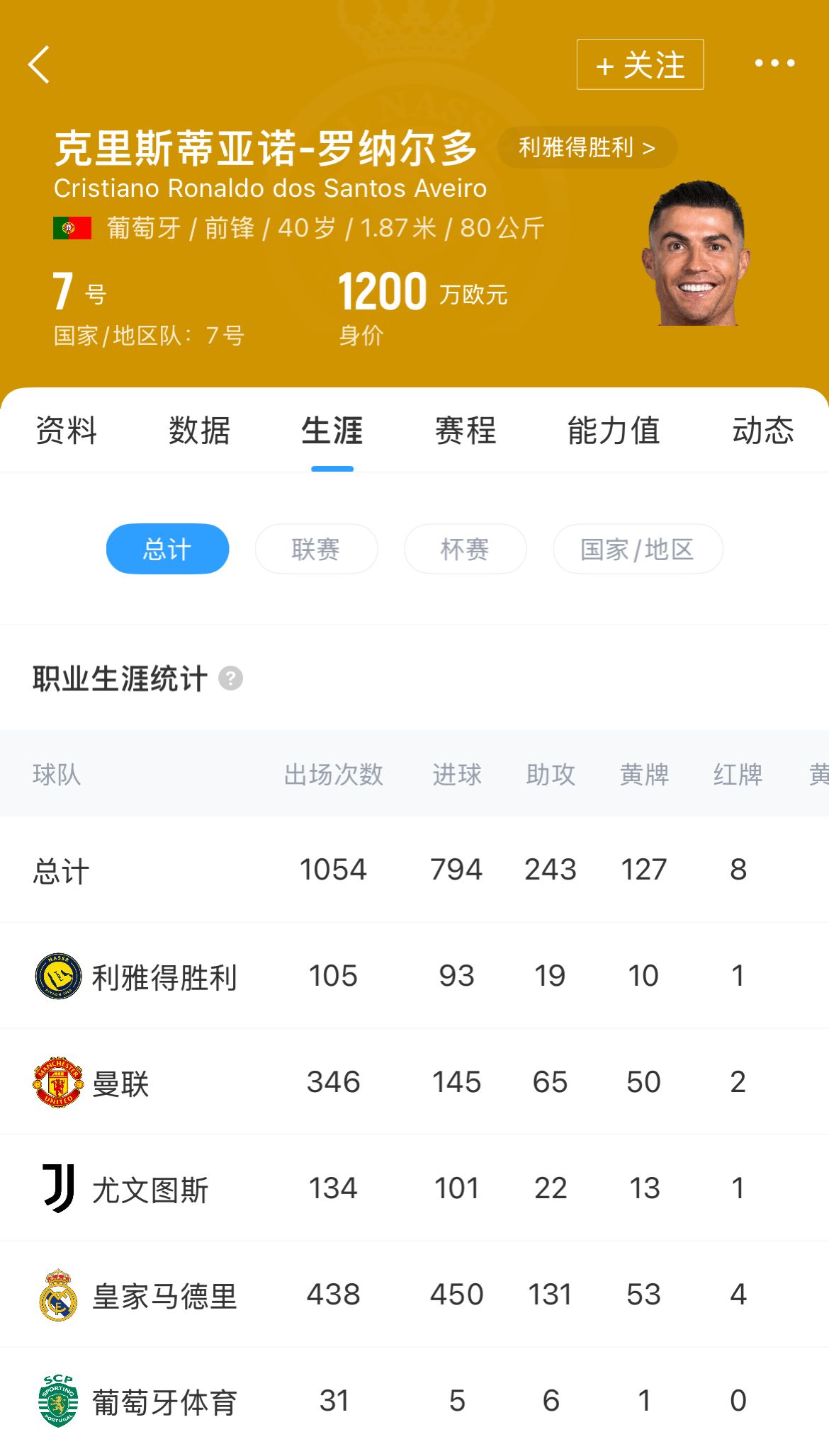Open the 赛程 tab
The image size is (829, 1456).
(x=466, y=431)
